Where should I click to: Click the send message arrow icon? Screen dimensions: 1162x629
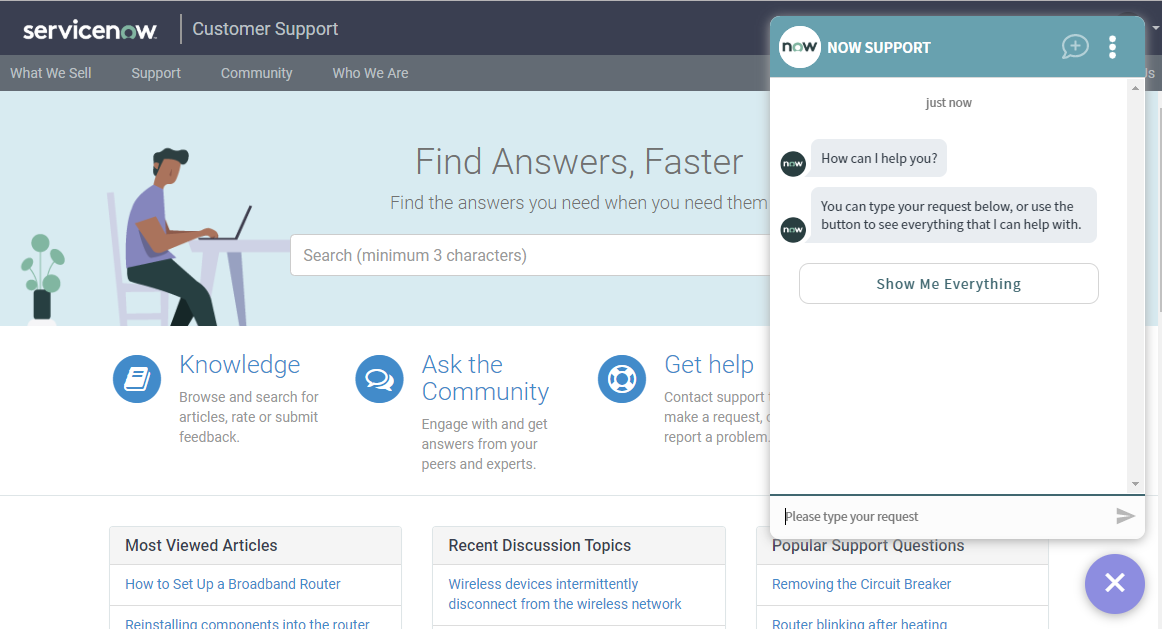1125,516
